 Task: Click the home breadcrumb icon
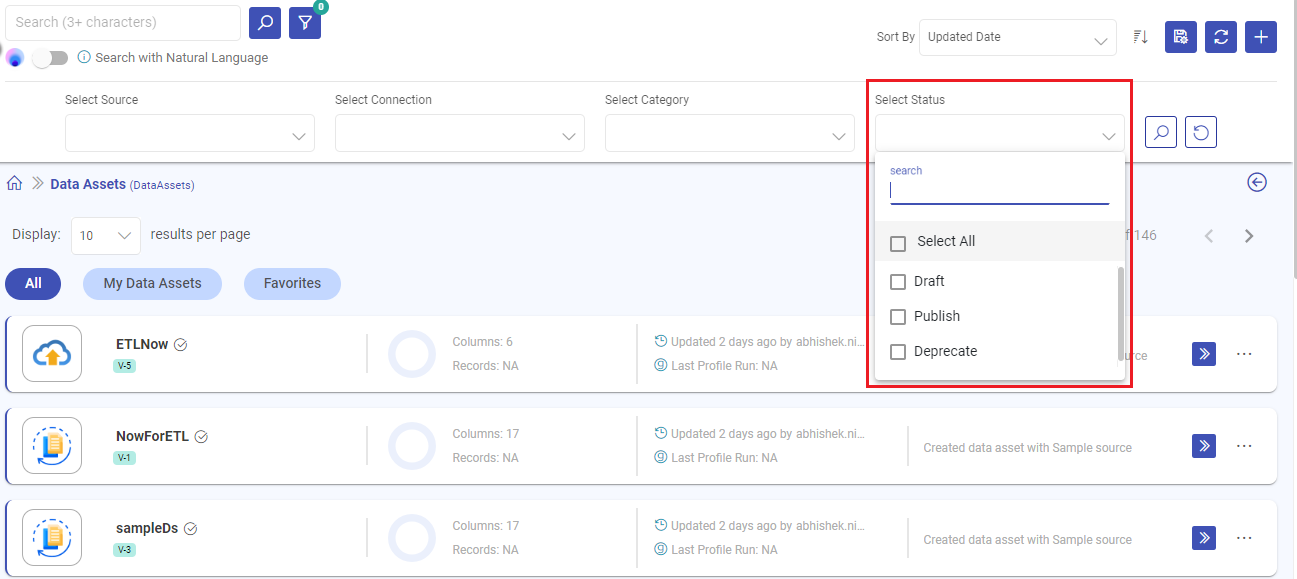click(14, 183)
